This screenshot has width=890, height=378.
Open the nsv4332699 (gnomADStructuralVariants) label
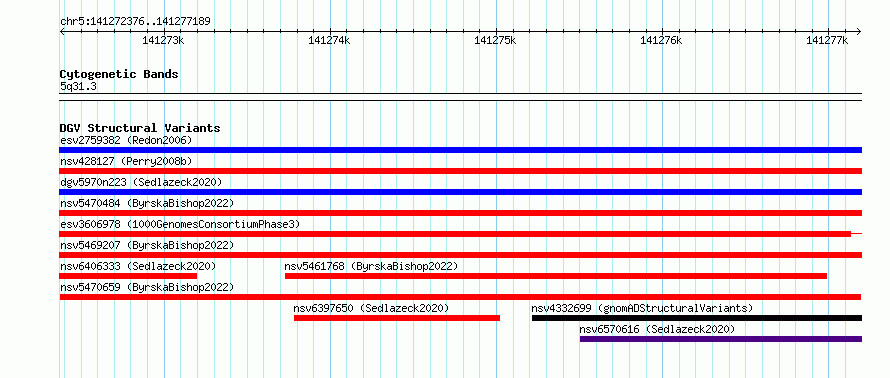tap(642, 308)
